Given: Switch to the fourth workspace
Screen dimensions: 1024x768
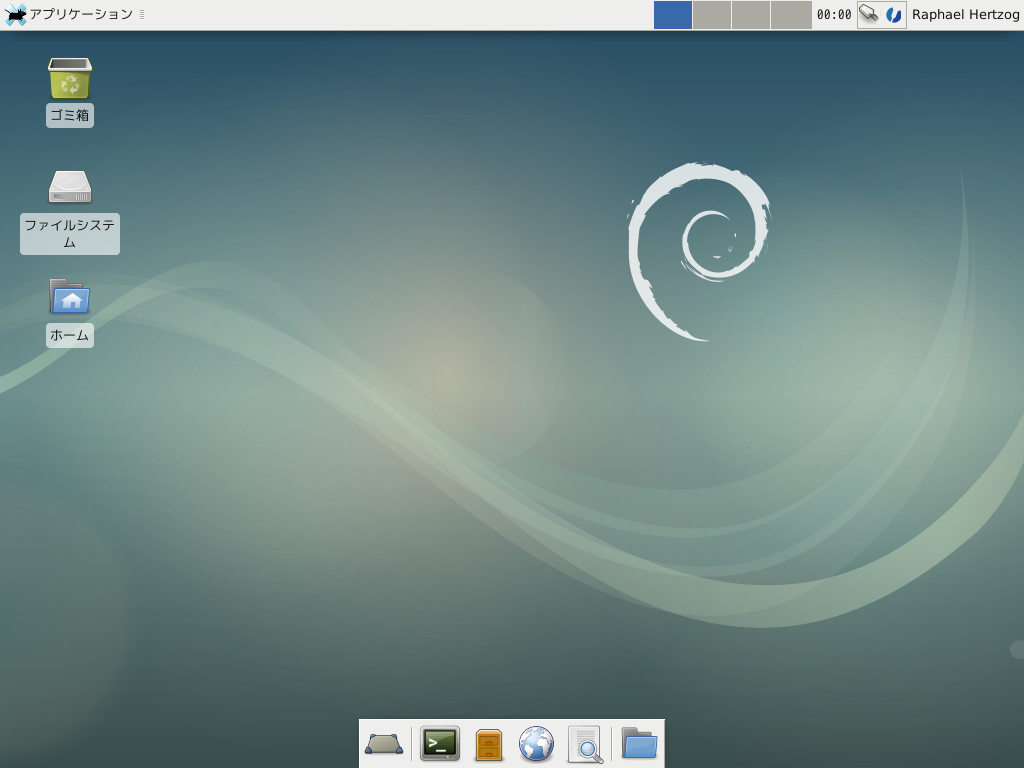Looking at the screenshot, I should tap(791, 14).
